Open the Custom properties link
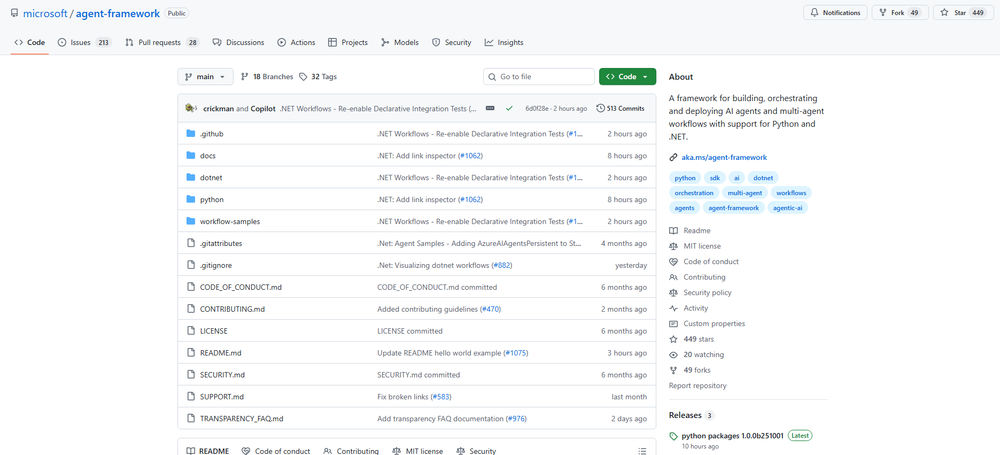The height and width of the screenshot is (455, 1000). 714,324
